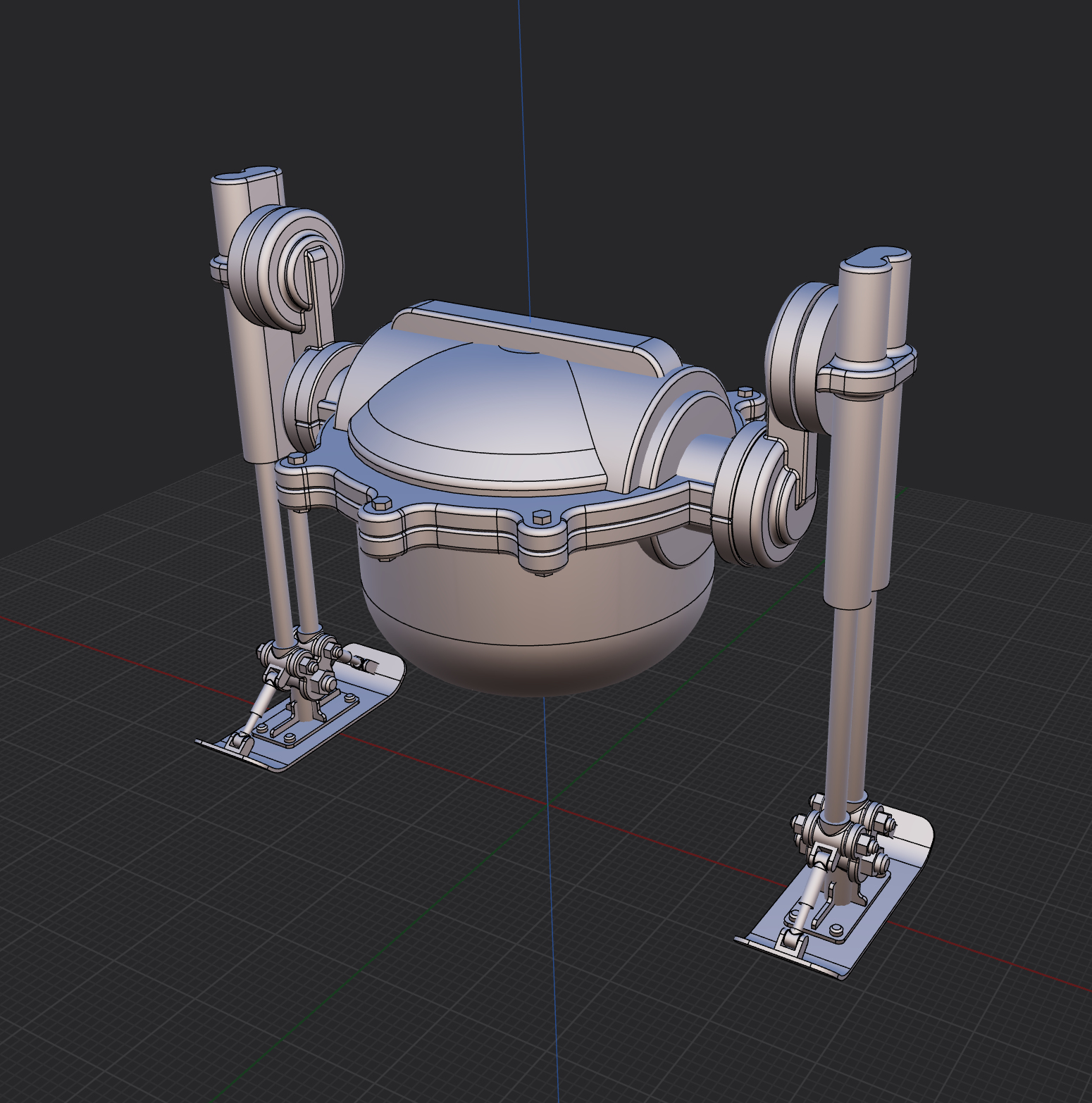Select the thin lower rod of the right leg
The height and width of the screenshot is (1103, 1092).
pyautogui.click(x=840, y=704)
